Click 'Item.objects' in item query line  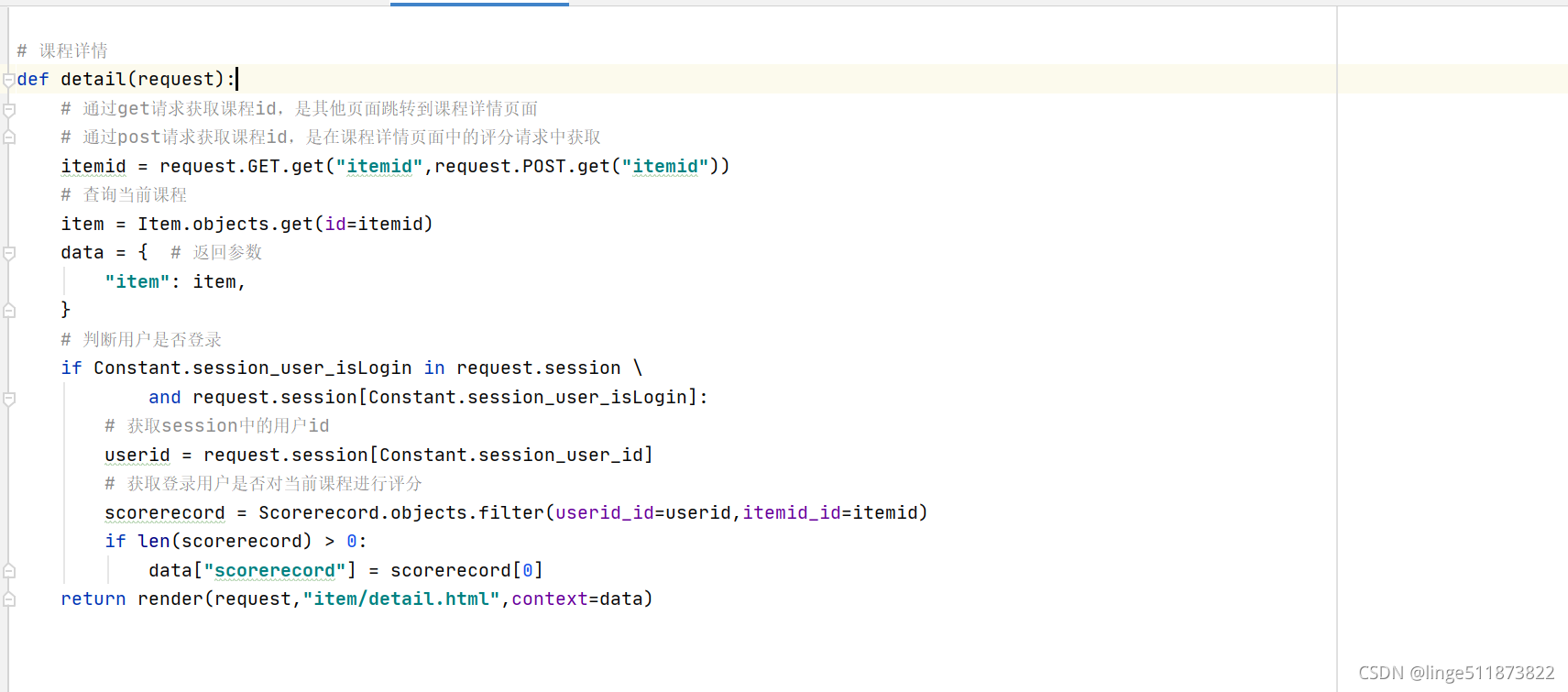coord(203,224)
